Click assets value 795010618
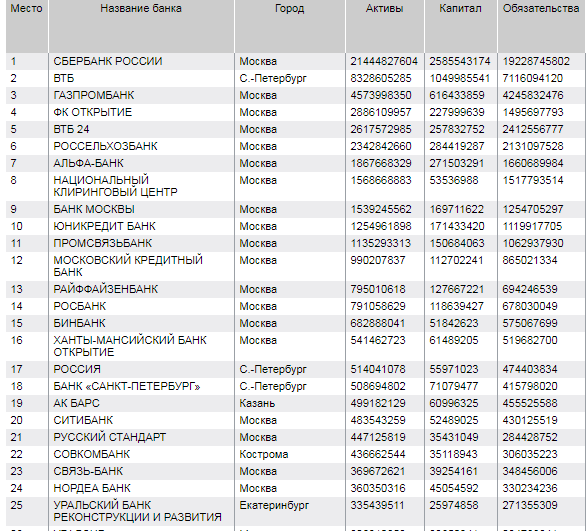Screen dimensions: 586x531 377,289
